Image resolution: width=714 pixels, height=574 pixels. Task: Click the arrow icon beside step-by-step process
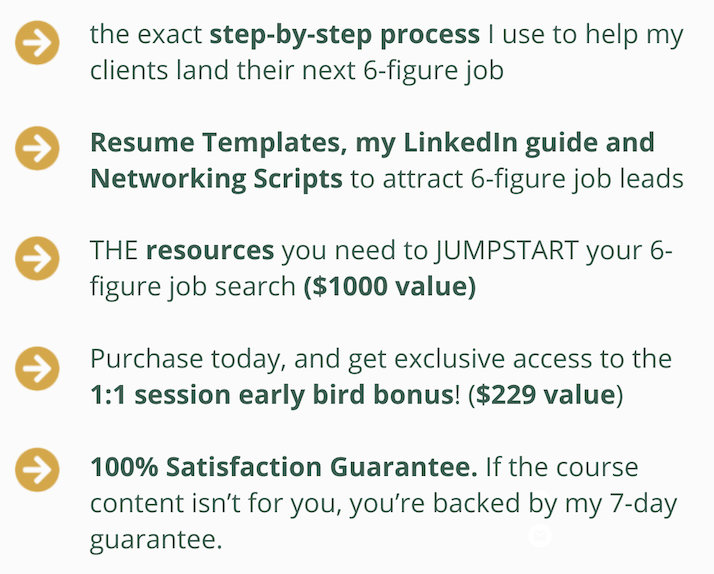coord(37,42)
